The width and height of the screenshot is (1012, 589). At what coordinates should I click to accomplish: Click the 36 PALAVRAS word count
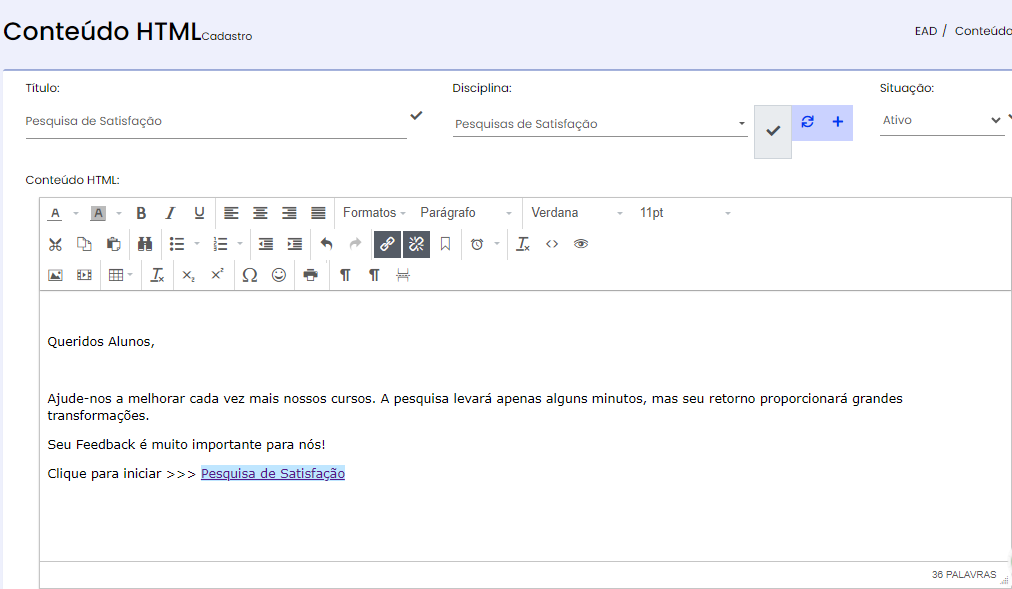tap(964, 574)
